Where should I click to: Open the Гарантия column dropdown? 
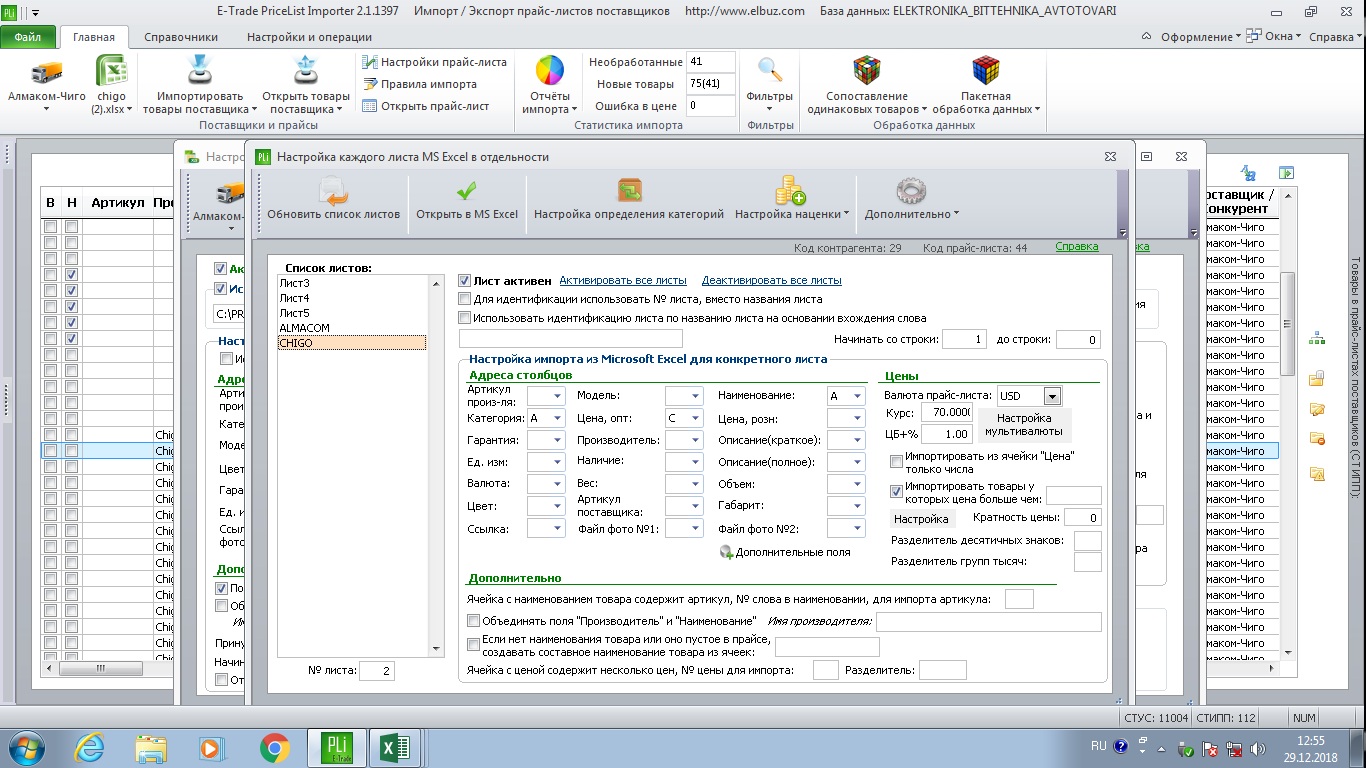click(x=558, y=440)
